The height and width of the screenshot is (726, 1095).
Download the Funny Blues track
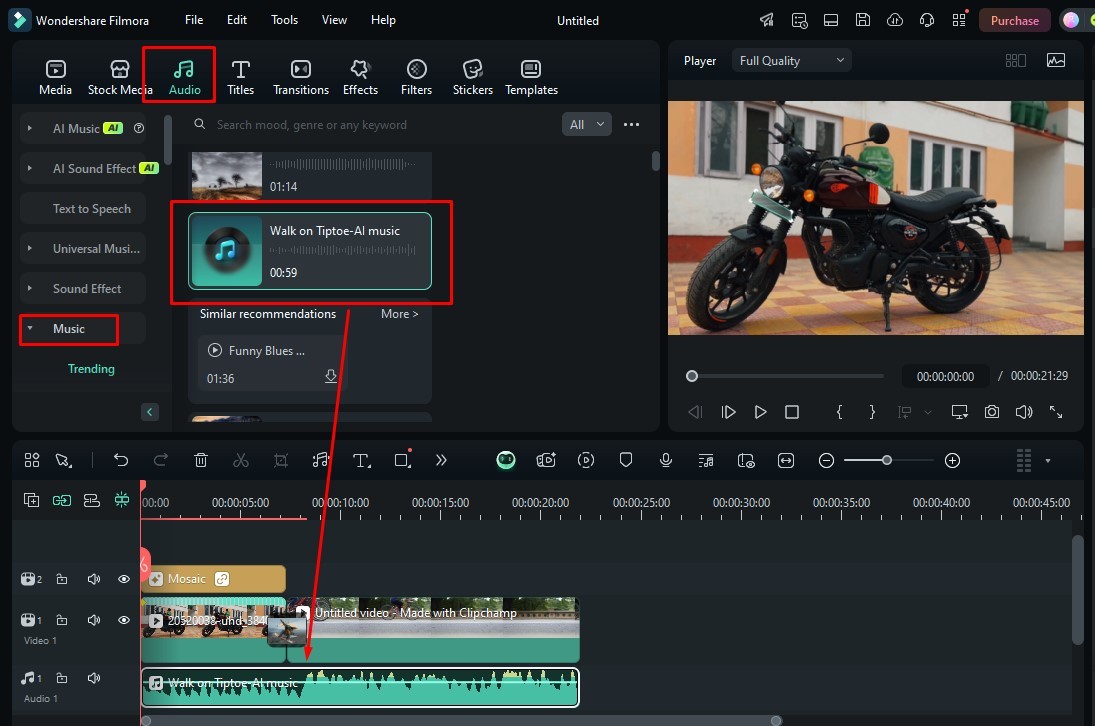(x=331, y=377)
